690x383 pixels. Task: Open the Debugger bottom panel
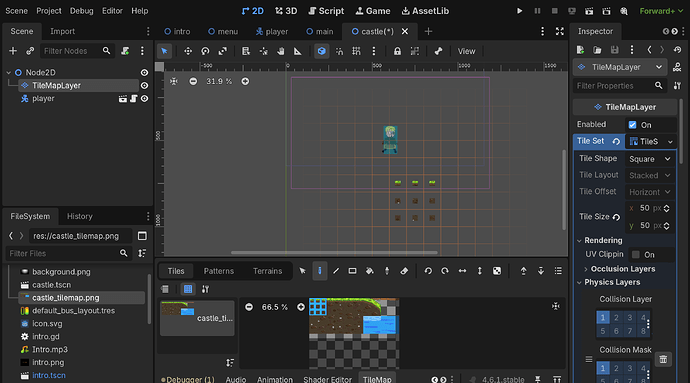[187, 379]
